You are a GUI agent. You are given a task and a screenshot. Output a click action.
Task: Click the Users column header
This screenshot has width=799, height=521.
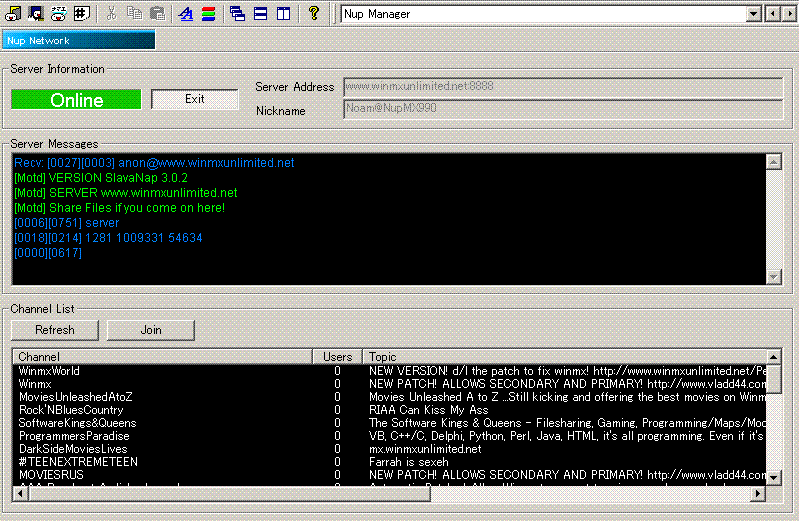tap(337, 356)
